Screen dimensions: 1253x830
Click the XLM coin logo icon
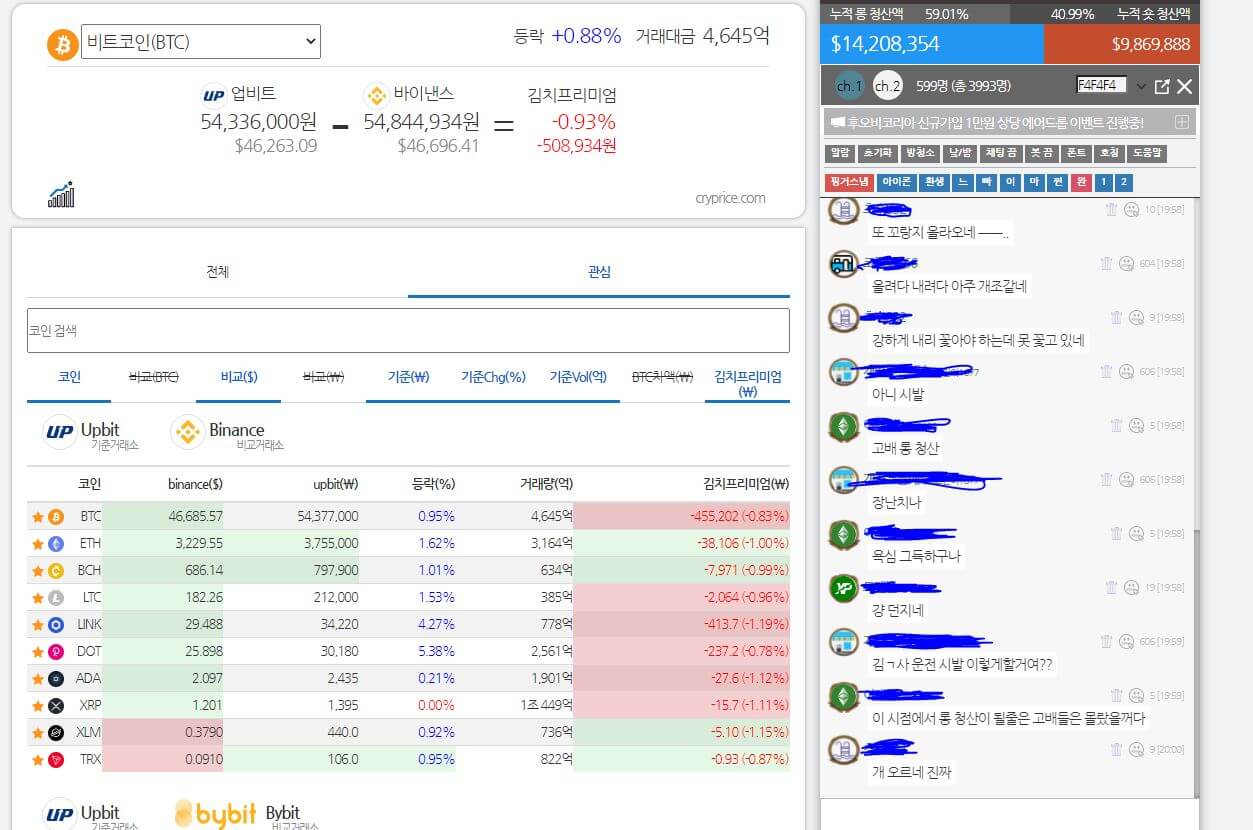(x=56, y=733)
